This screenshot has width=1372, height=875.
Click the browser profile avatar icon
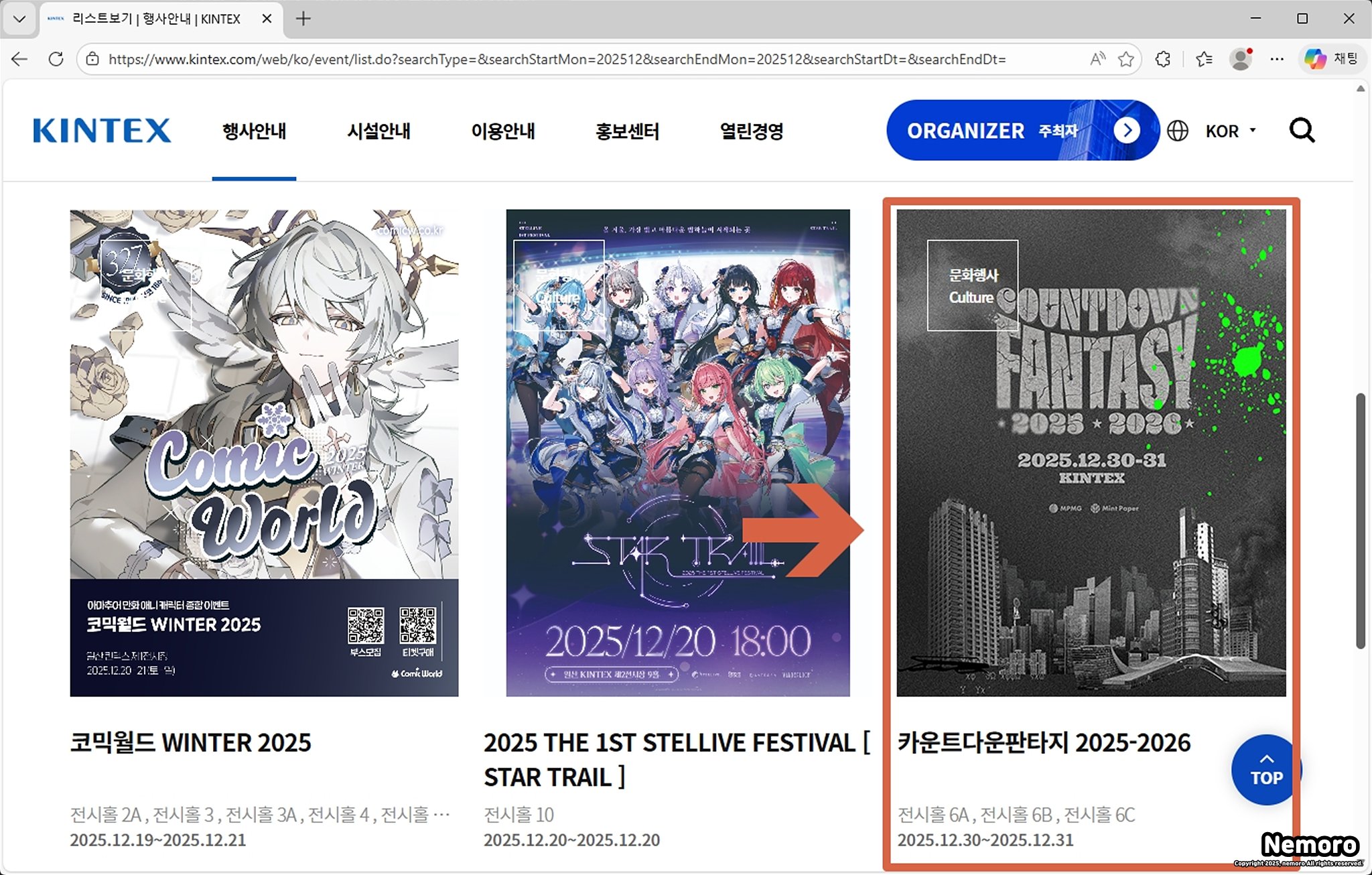1241,59
